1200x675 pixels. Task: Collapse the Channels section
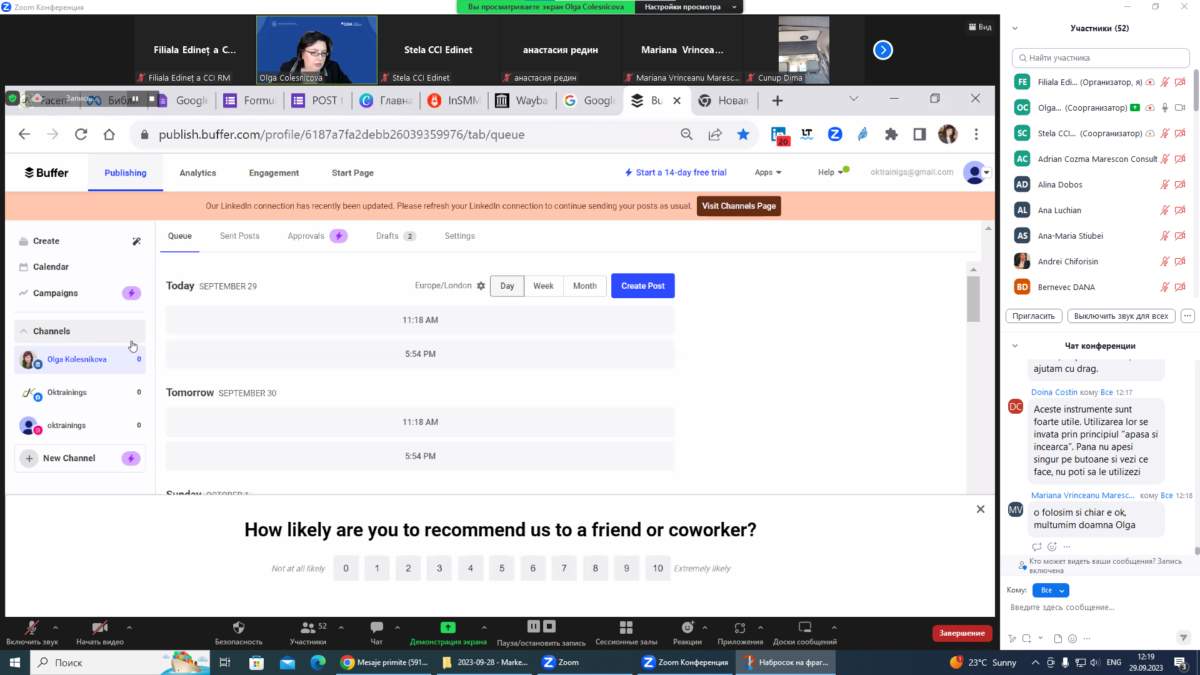(x=80, y=331)
